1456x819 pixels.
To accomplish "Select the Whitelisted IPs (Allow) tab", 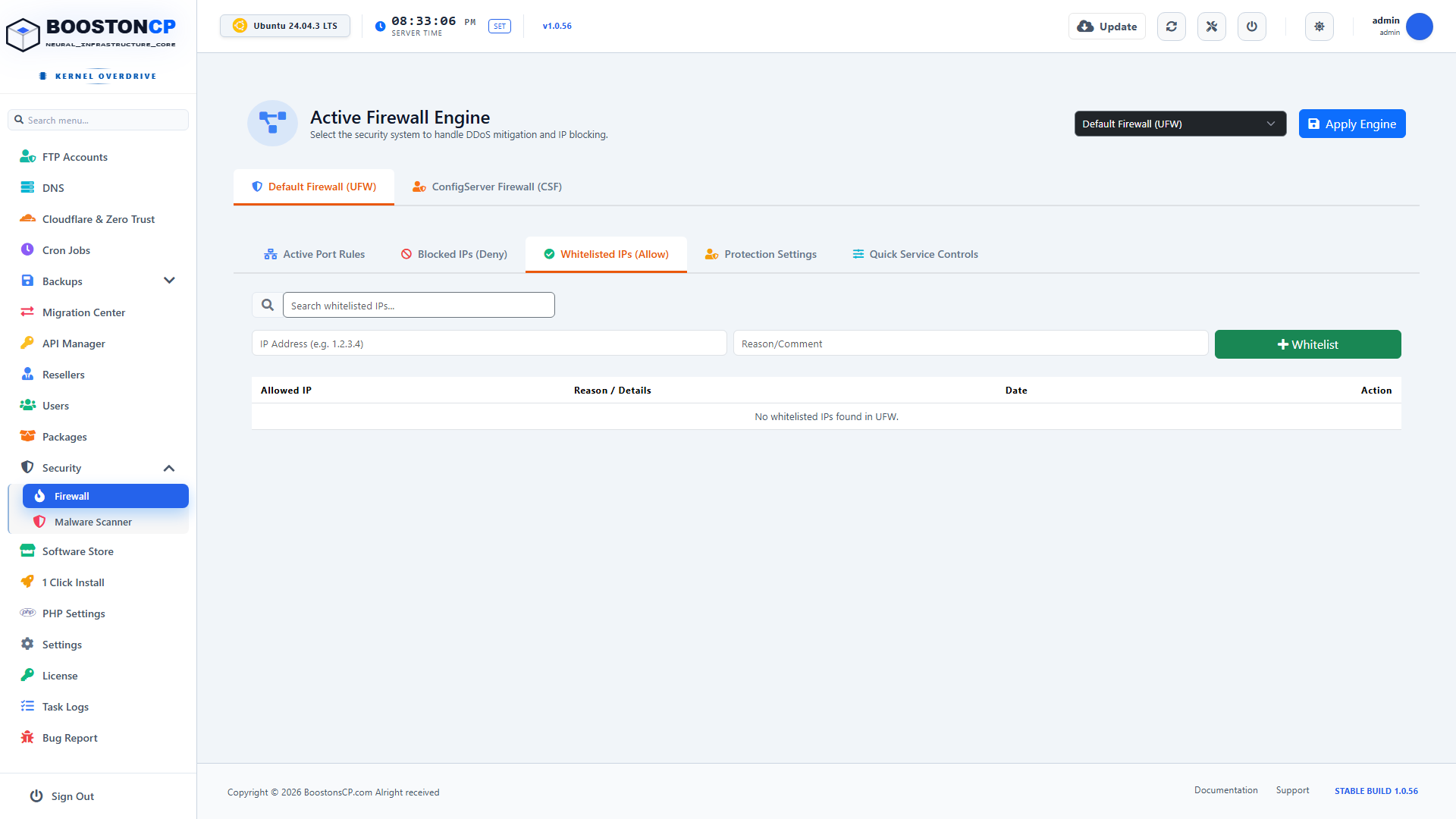I will [x=606, y=254].
